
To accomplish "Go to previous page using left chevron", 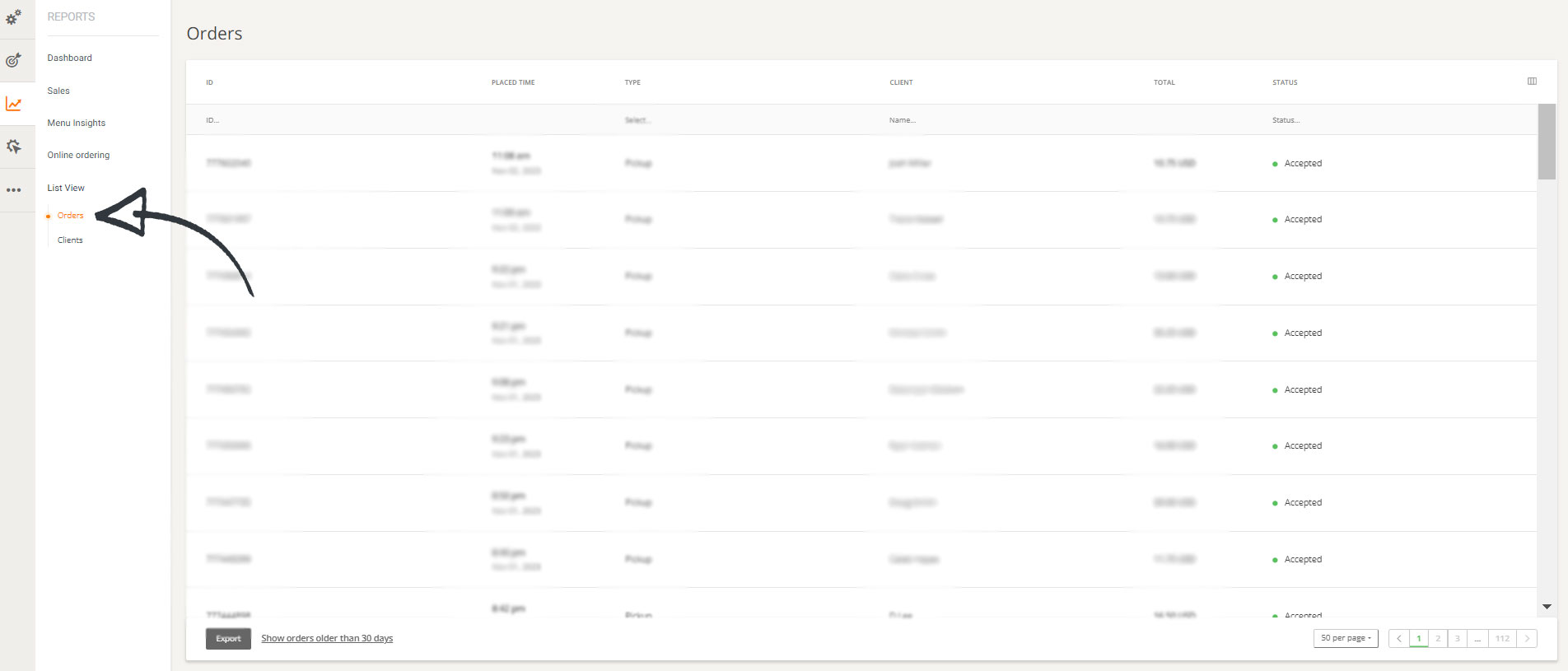I will click(1398, 638).
